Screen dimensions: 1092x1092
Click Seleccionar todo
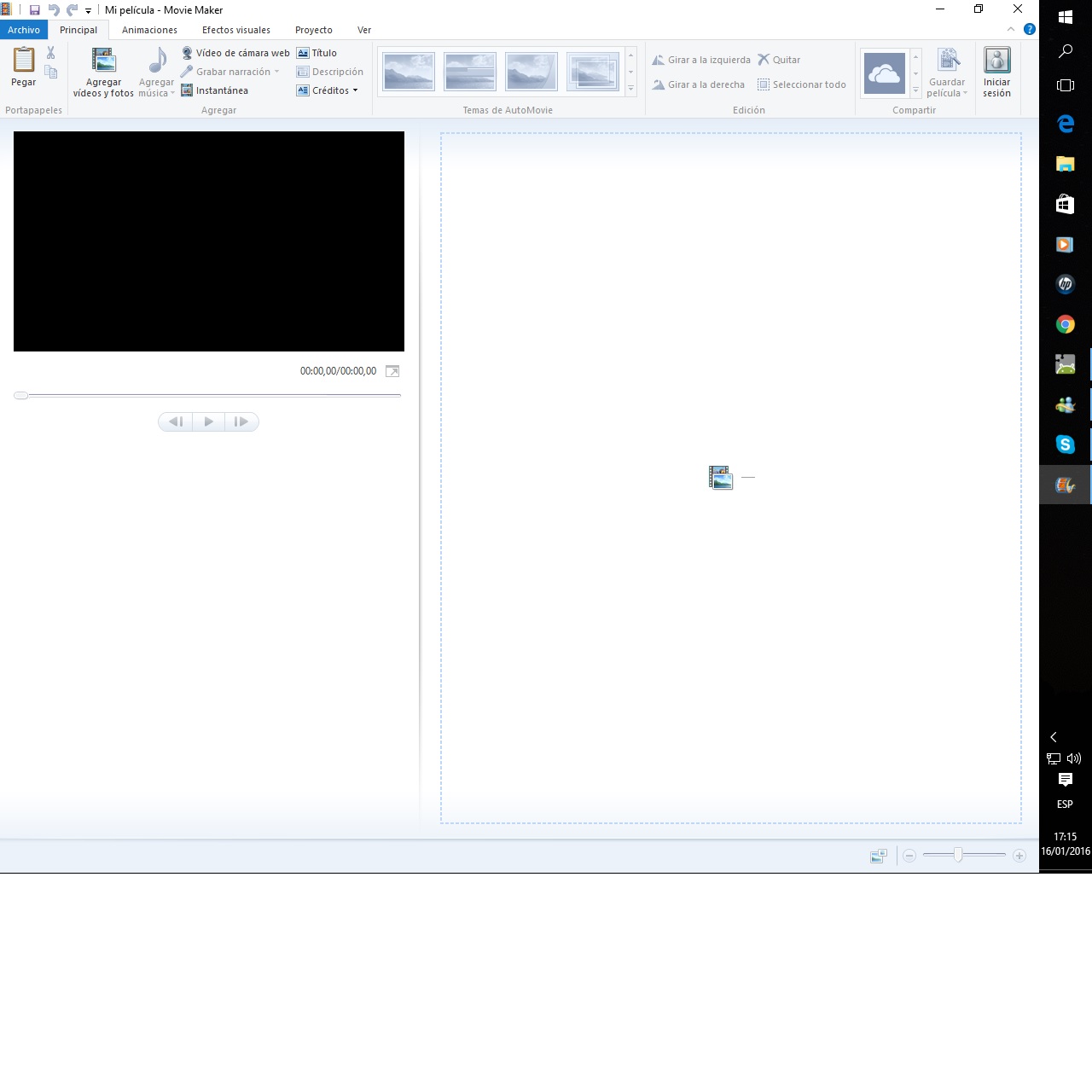(802, 84)
